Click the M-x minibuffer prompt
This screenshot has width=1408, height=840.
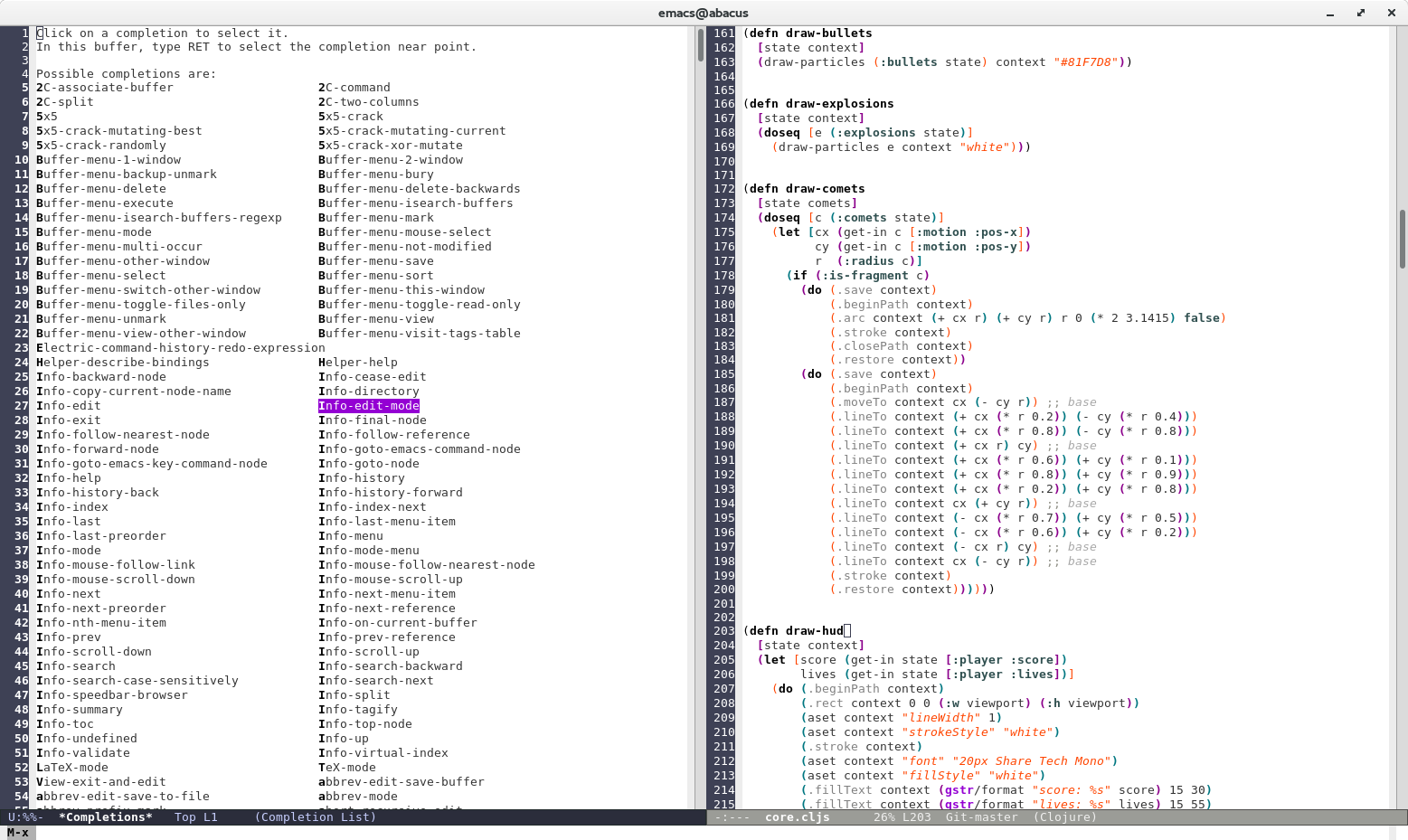pos(18,833)
